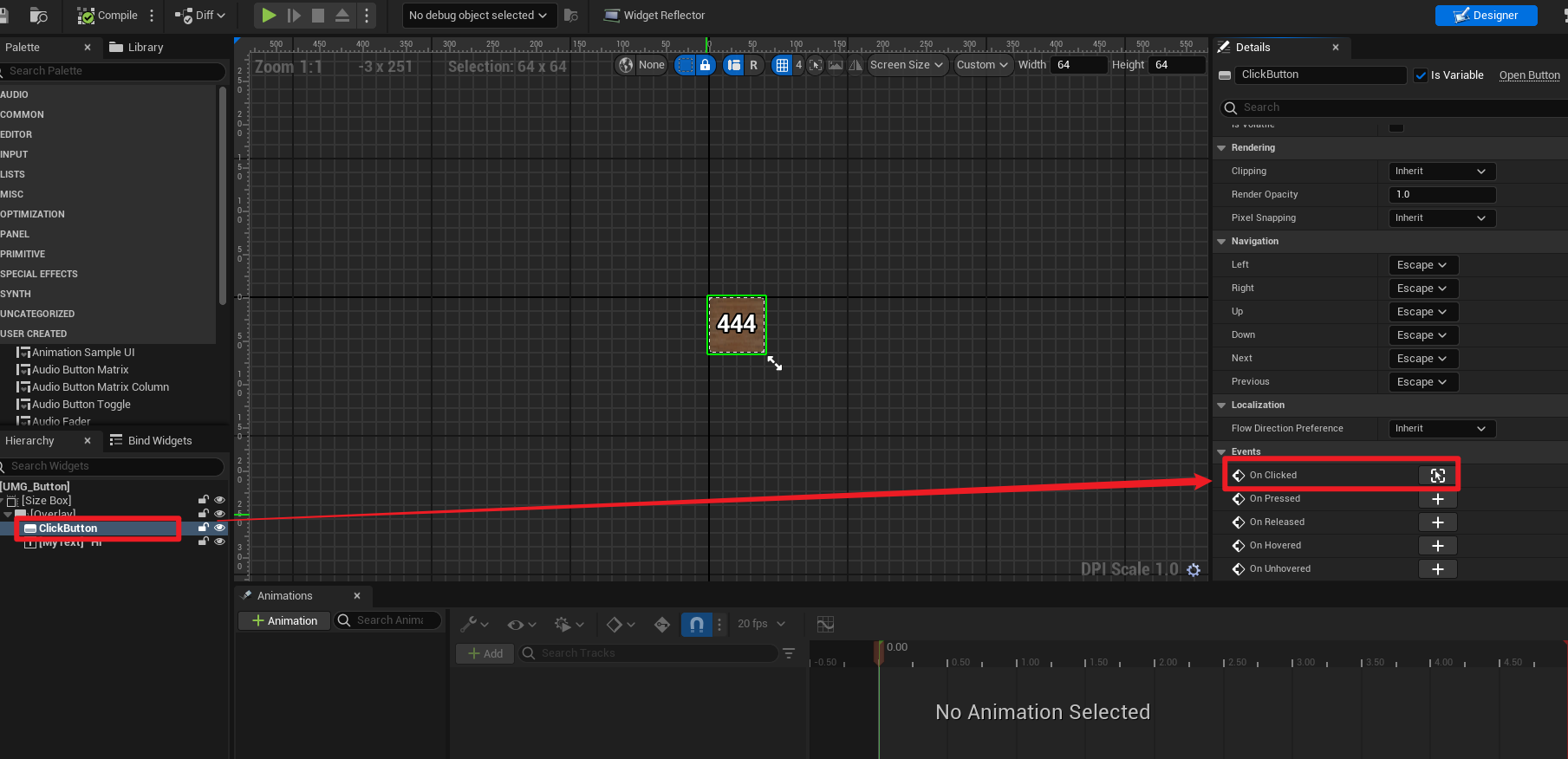Open the debug object selector dropdown
The width and height of the screenshot is (1568, 759).
[478, 16]
